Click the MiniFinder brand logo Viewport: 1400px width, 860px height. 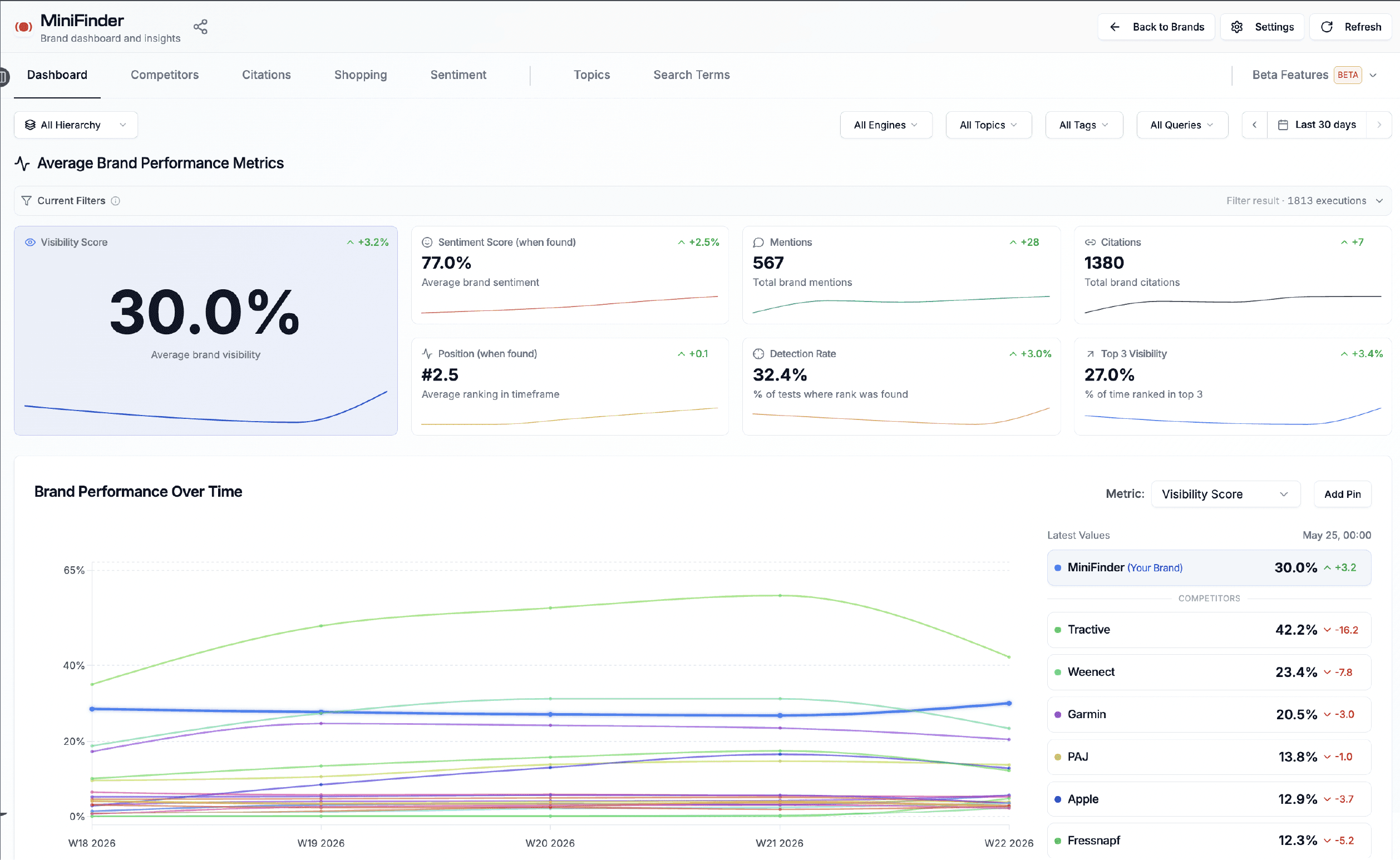[x=23, y=27]
